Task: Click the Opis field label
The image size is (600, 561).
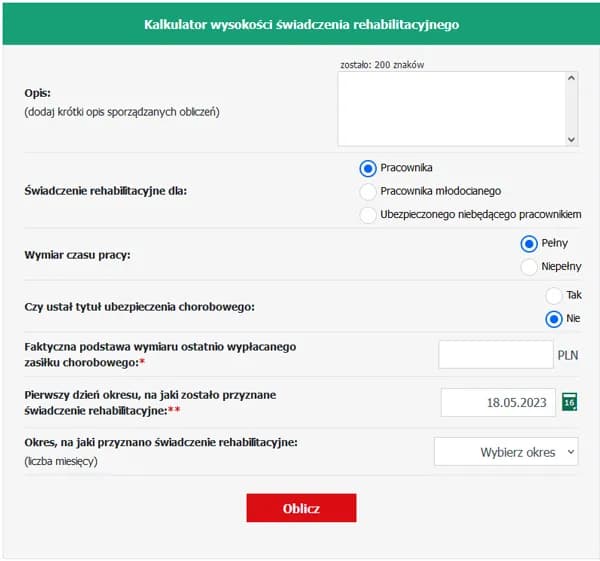Action: pos(38,93)
